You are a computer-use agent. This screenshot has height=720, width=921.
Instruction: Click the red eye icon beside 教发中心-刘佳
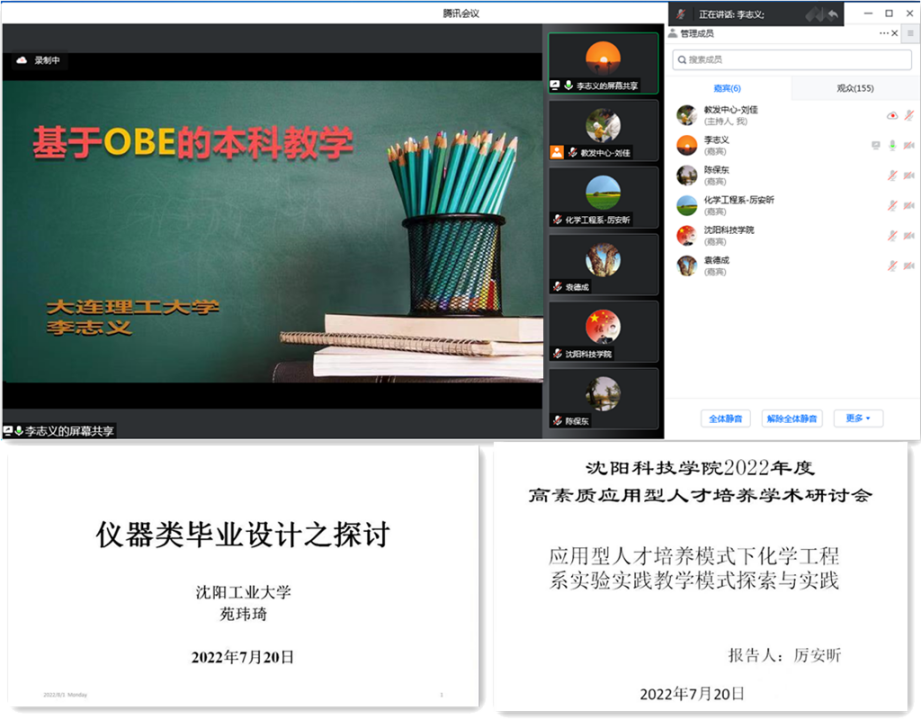click(x=892, y=115)
